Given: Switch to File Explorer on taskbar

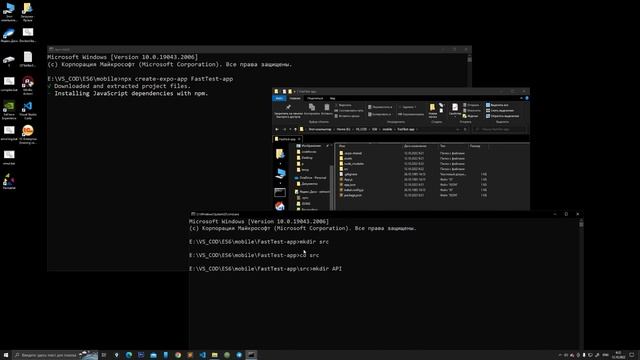Looking at the screenshot, I should [x=215, y=355].
